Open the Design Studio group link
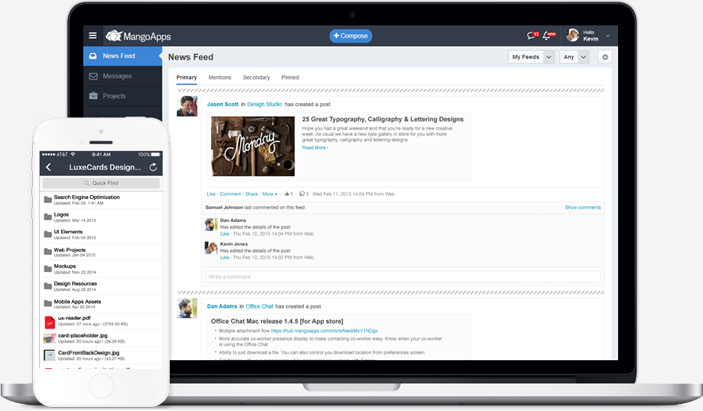This screenshot has height=411, width=703. pyautogui.click(x=265, y=104)
